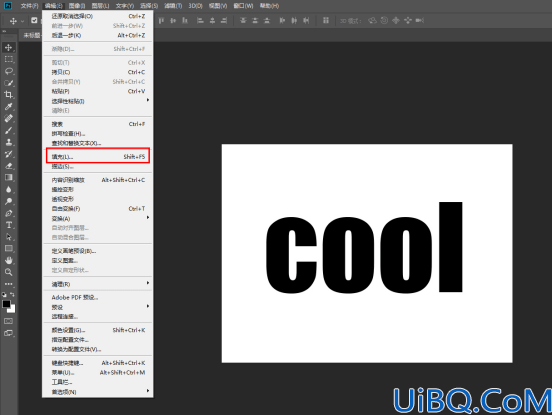
Task: Open the 文件(F) menu
Action: tap(30, 6)
